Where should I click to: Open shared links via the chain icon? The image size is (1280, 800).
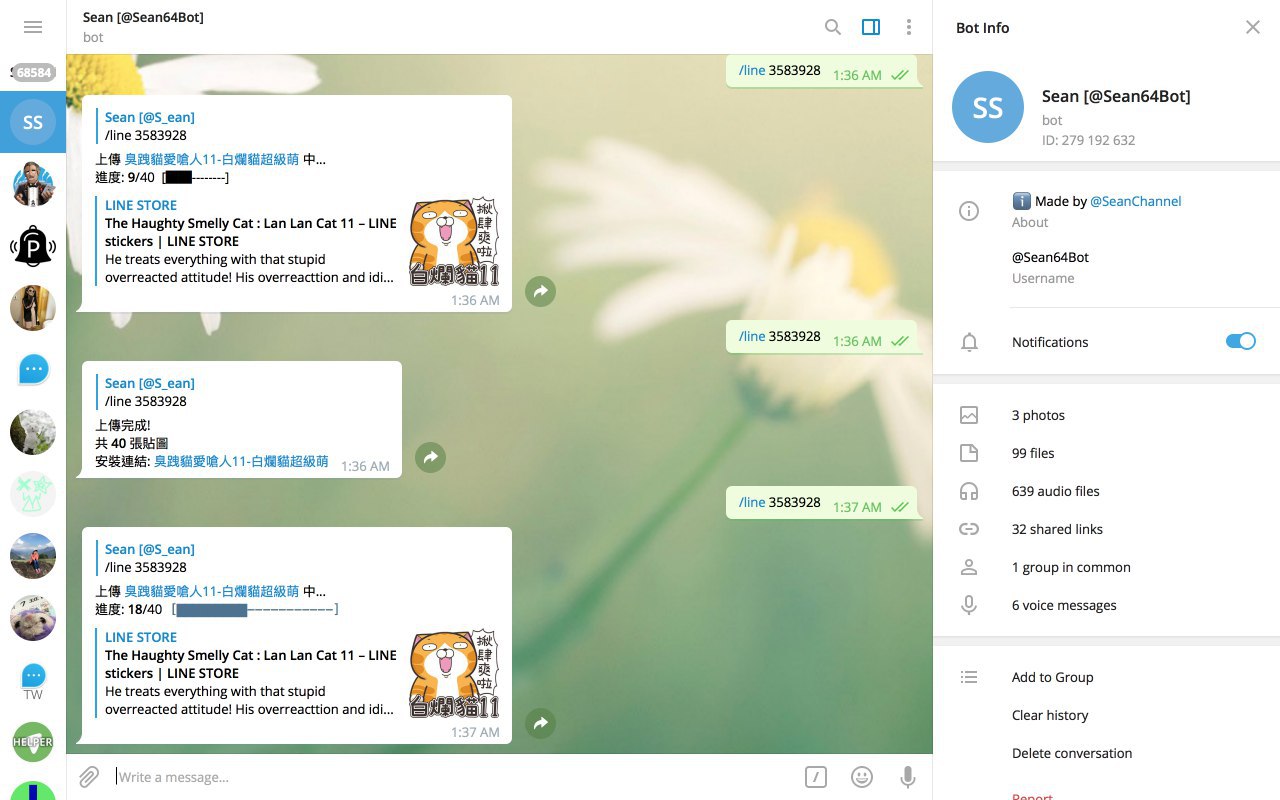[x=968, y=529]
